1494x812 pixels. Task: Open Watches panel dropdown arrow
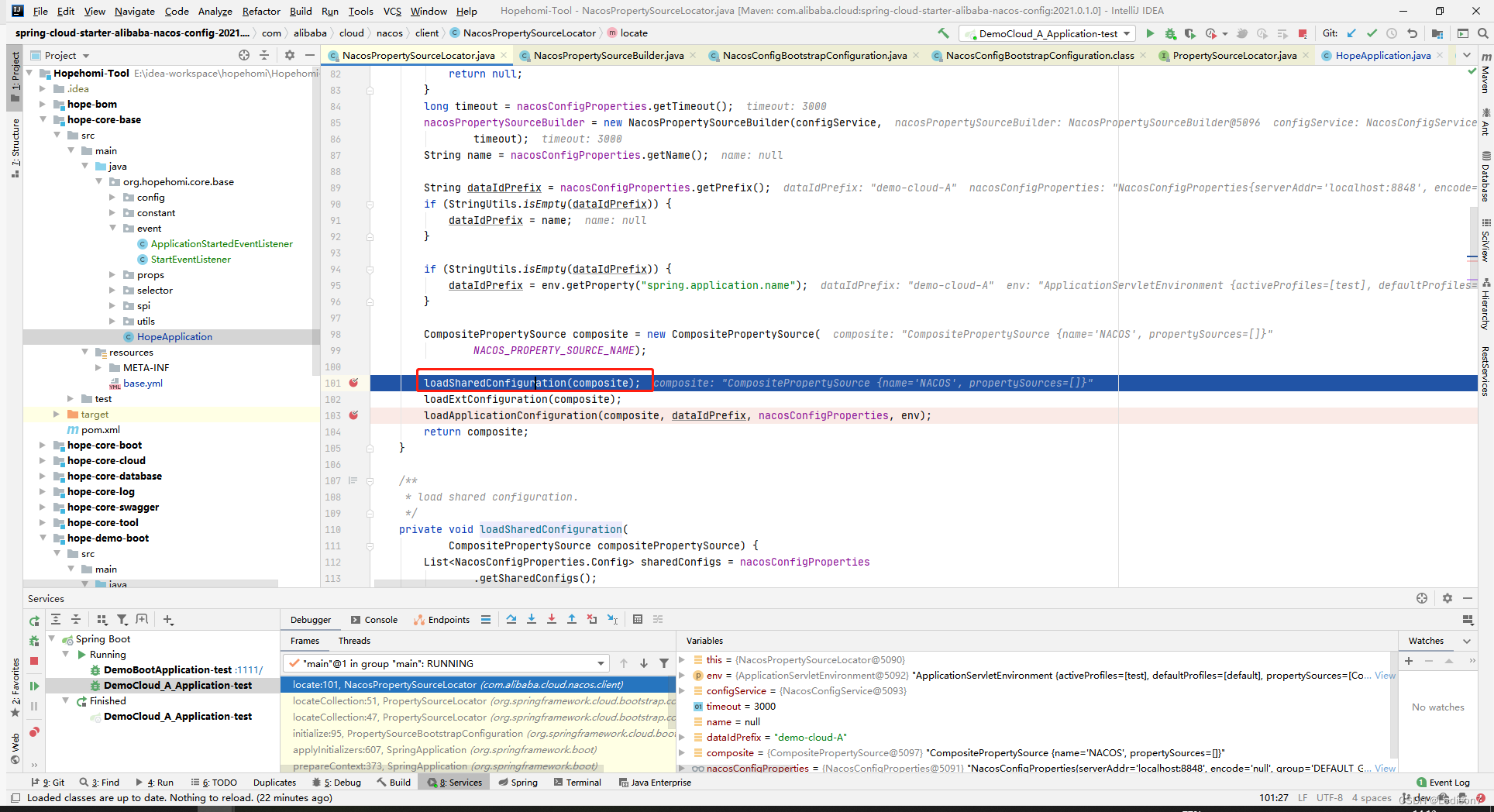pos(1466,641)
